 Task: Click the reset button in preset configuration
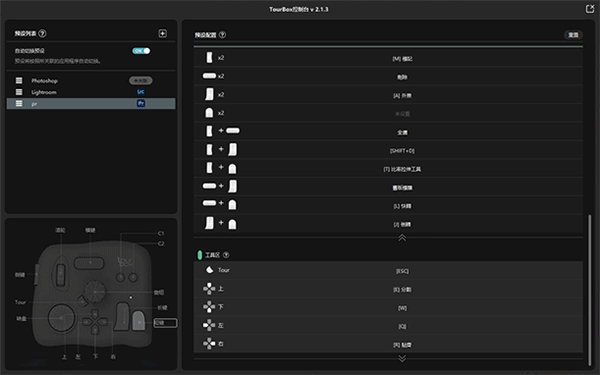pos(573,35)
